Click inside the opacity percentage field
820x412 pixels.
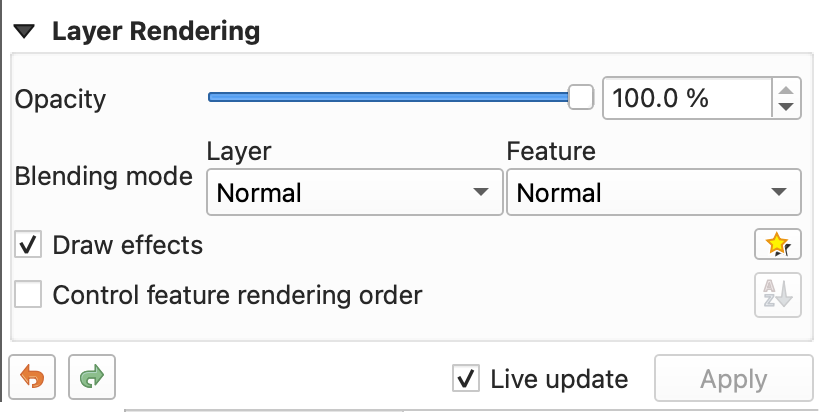[x=685, y=98]
